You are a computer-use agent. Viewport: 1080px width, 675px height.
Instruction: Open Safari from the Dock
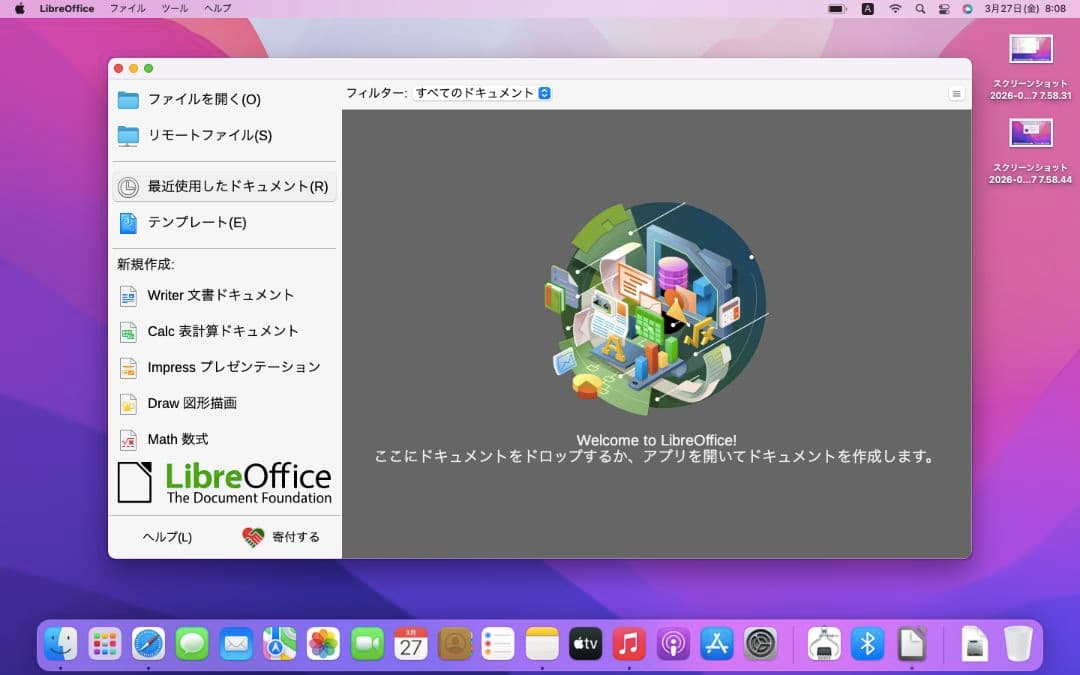(149, 644)
